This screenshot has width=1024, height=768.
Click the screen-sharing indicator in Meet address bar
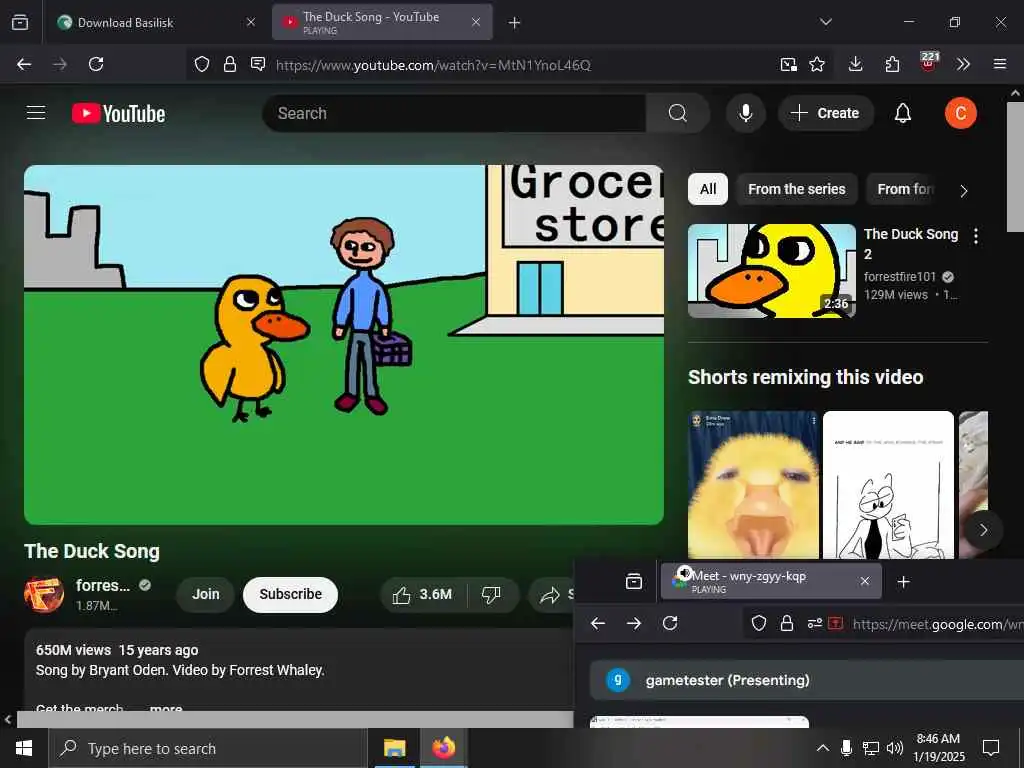click(835, 623)
